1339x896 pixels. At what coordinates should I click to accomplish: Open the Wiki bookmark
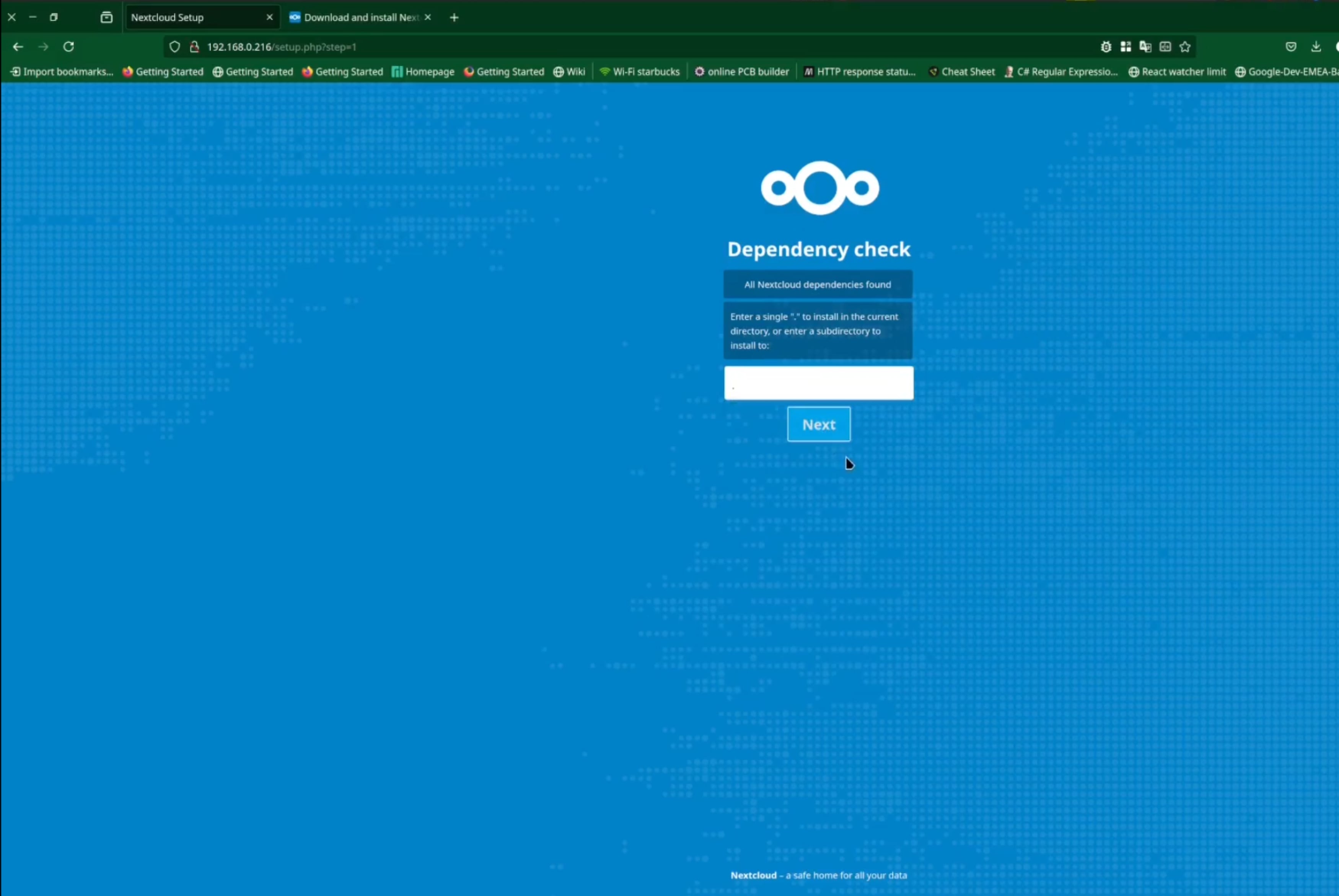569,72
